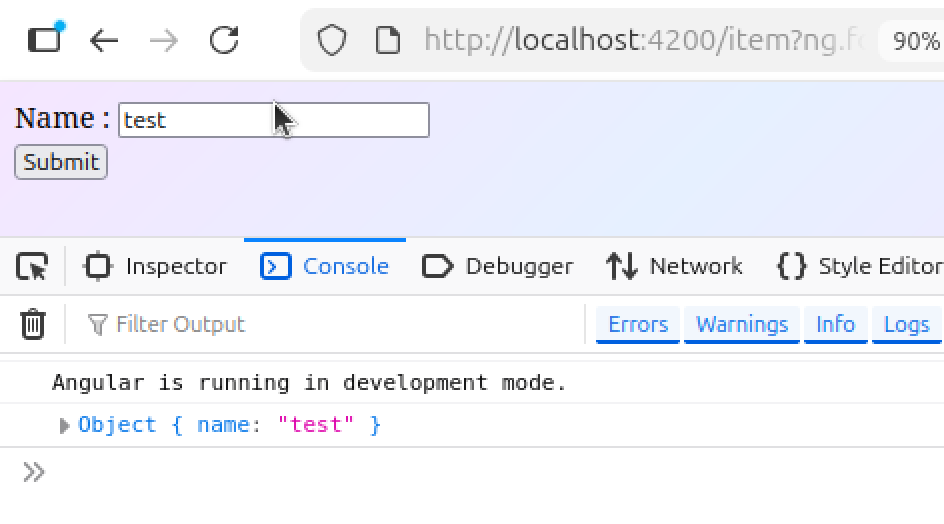Open the 90% zoom level indicator
944x524 pixels.
coord(914,41)
